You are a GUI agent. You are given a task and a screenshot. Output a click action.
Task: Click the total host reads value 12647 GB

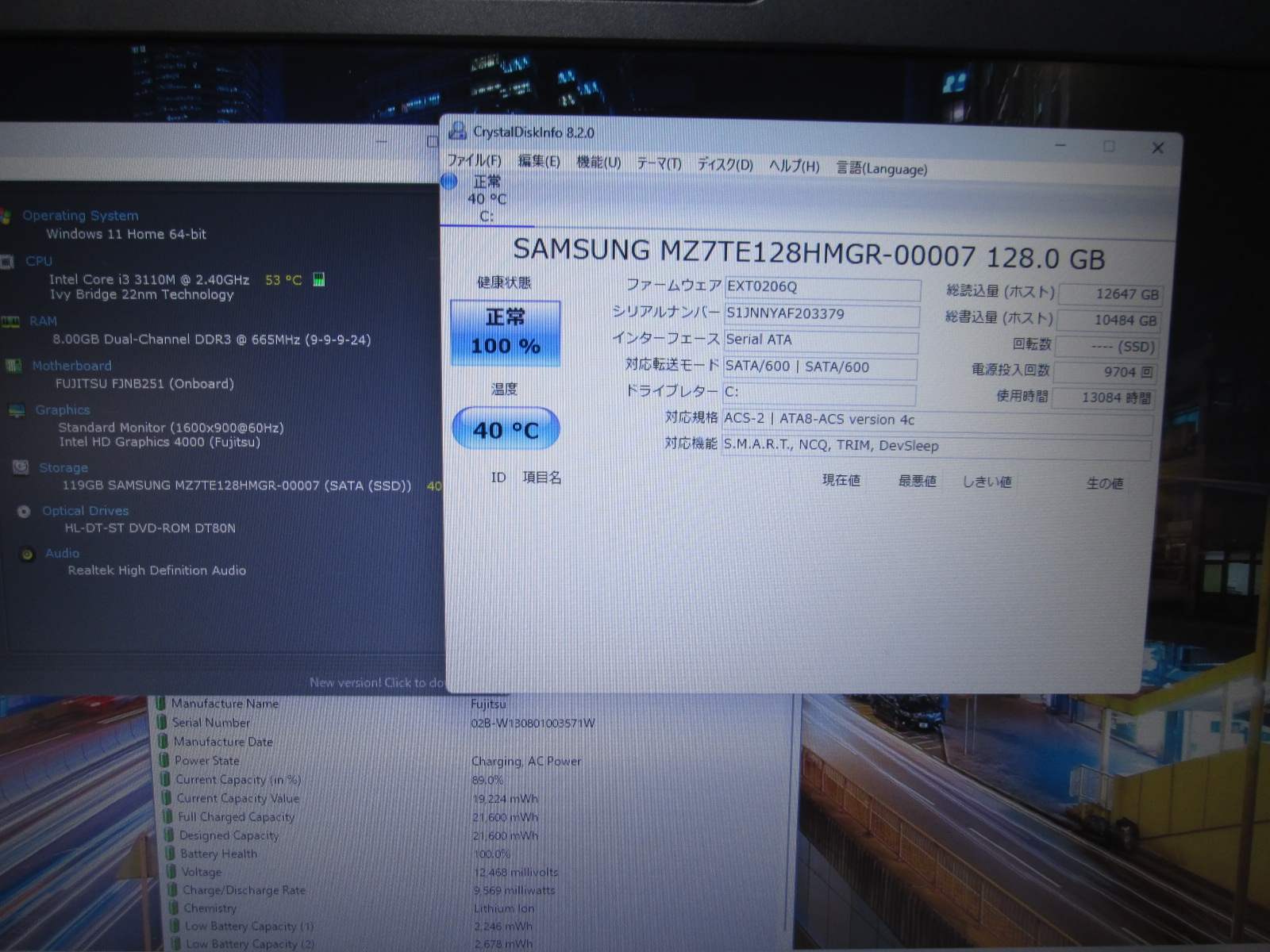[x=1110, y=294]
